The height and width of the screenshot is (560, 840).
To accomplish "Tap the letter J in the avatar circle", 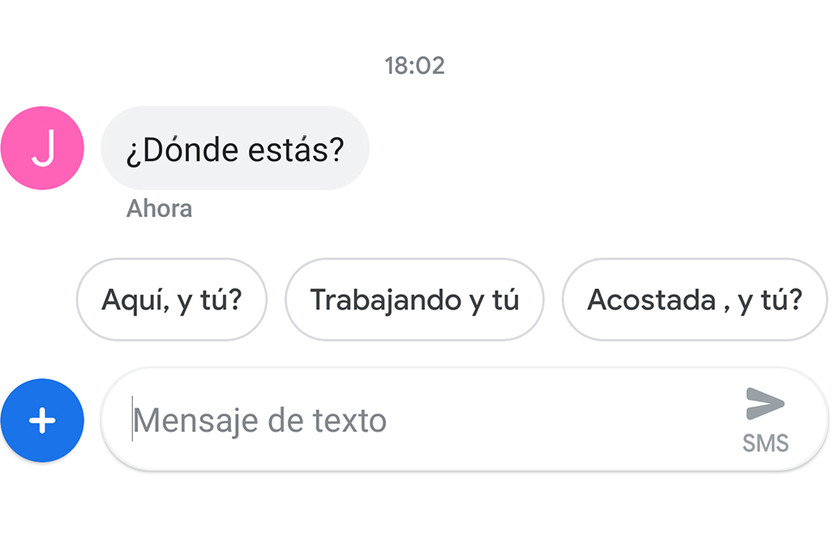I will (42, 148).
